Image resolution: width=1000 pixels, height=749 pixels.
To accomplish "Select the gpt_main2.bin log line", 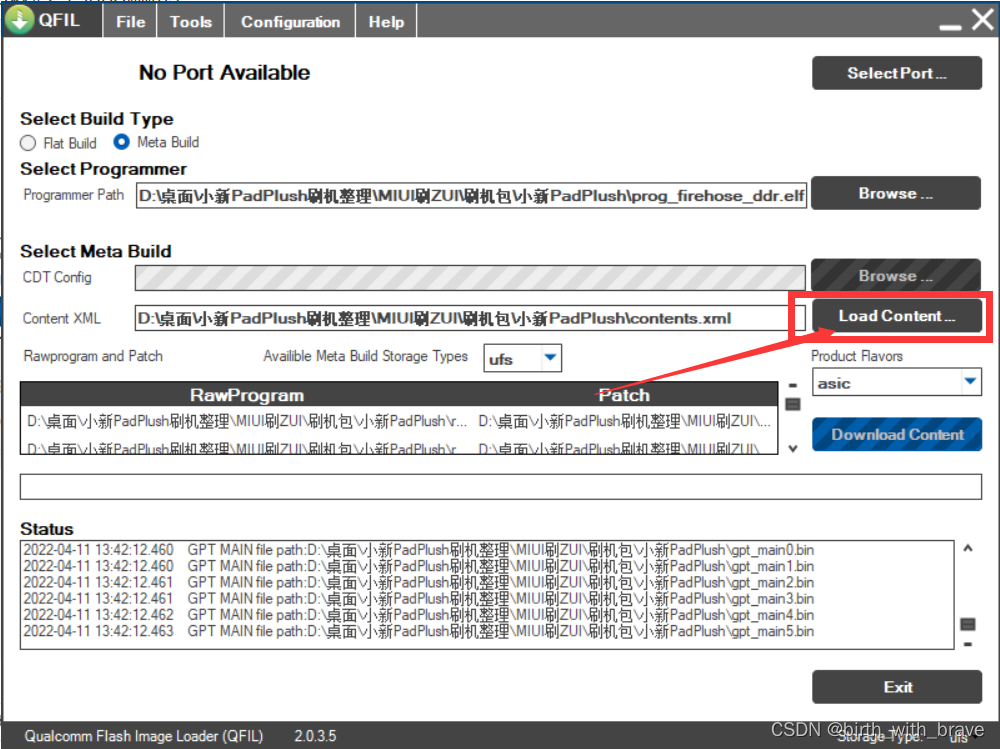I will coord(418,582).
